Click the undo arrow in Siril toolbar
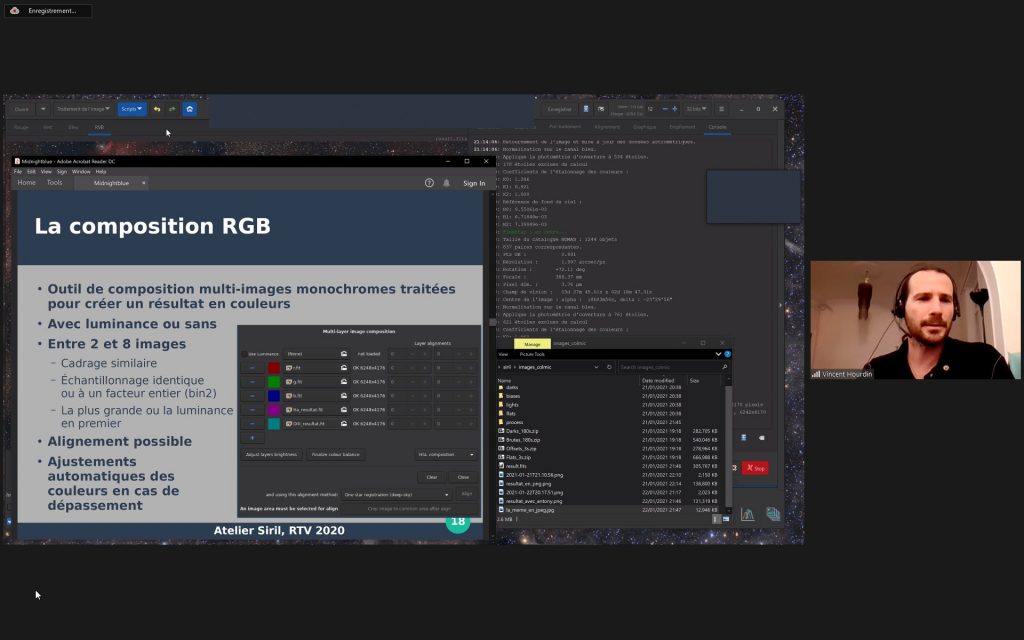 pyautogui.click(x=157, y=109)
